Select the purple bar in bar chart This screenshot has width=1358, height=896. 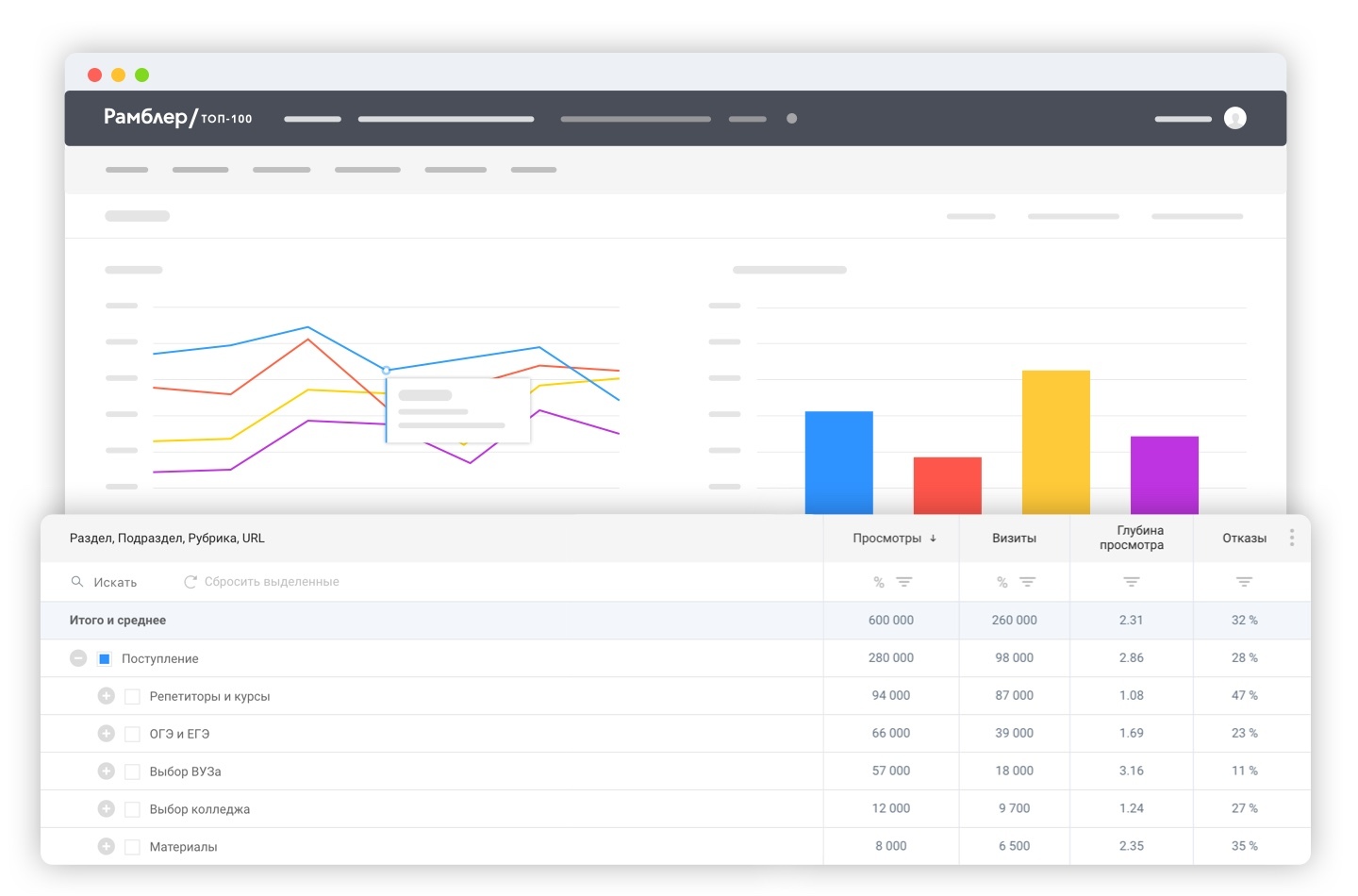(1164, 475)
